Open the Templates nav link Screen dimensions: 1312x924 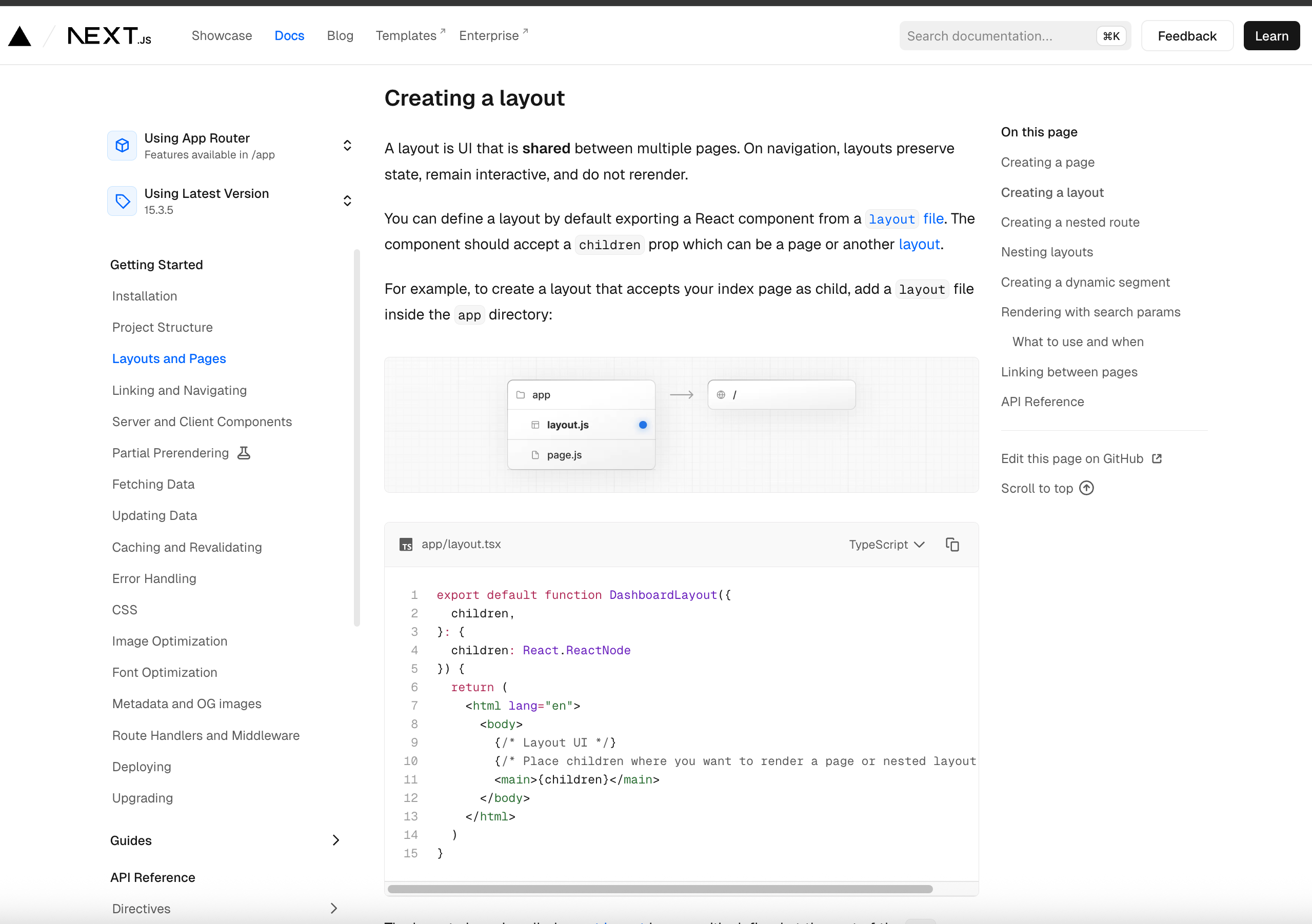(410, 36)
